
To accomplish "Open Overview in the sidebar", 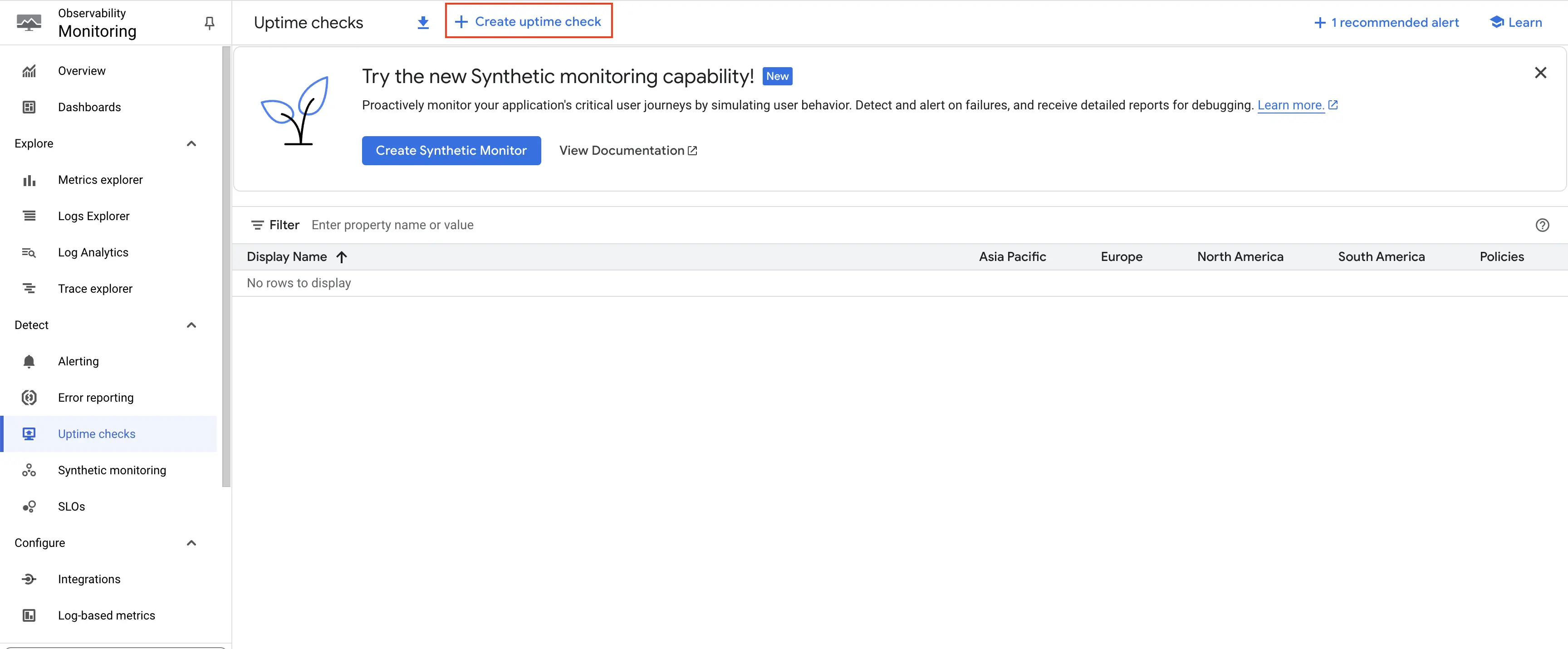I will click(x=109, y=71).
